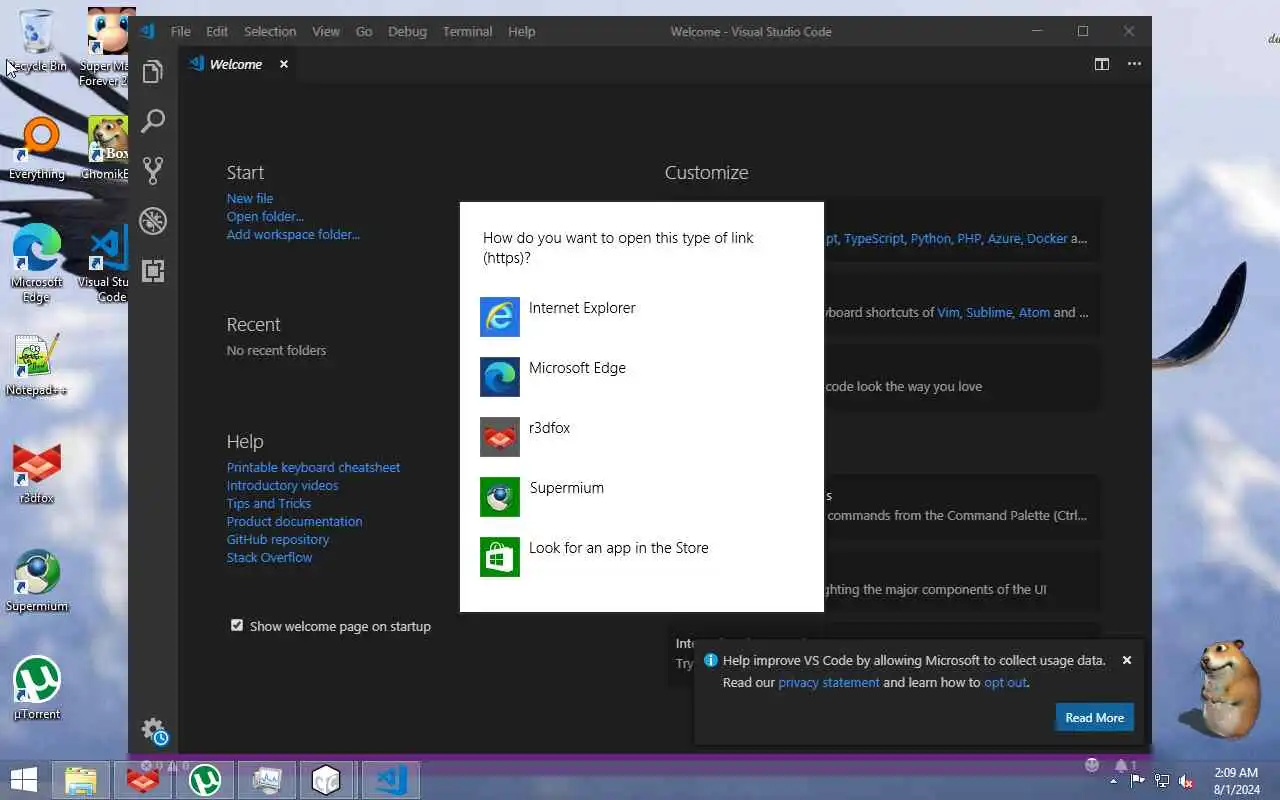The width and height of the screenshot is (1280, 800).
Task: Click the Docker link
Action: 1047,238
